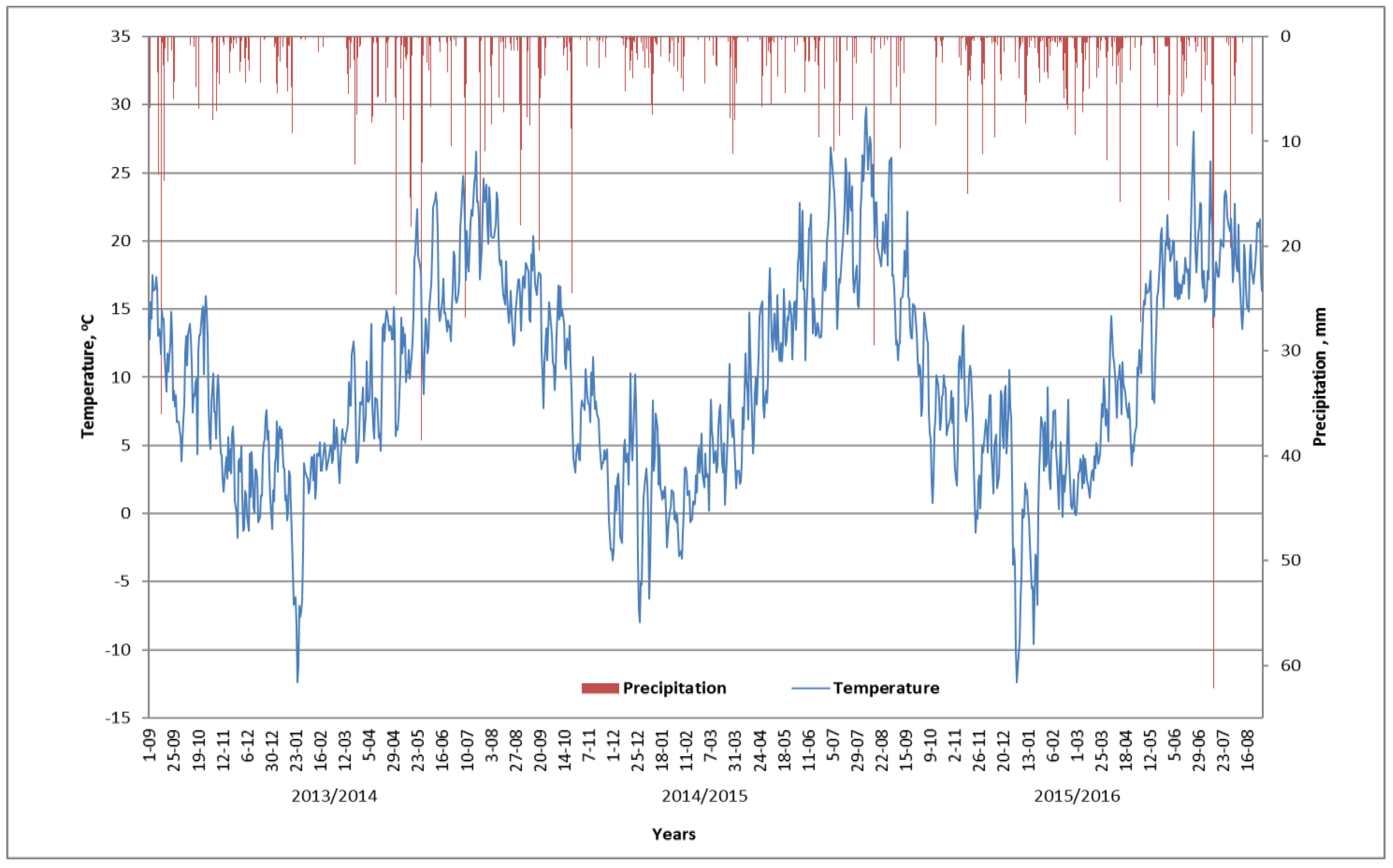
Task: Click the 23-01 date label
Action: pos(296,750)
